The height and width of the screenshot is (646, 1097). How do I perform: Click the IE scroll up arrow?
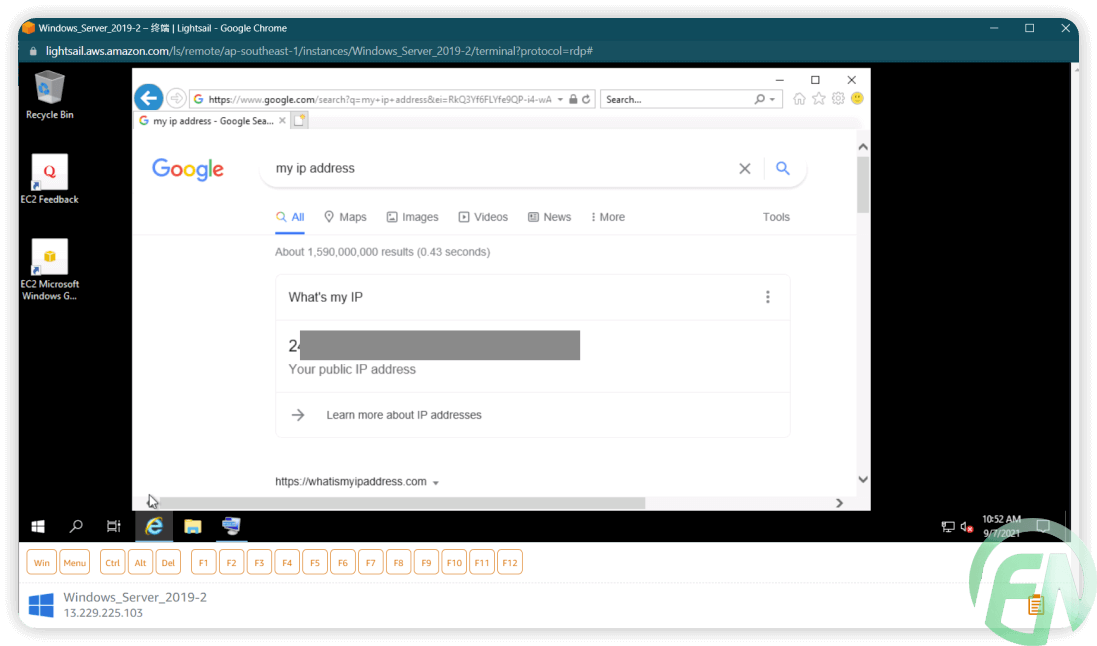pos(863,147)
